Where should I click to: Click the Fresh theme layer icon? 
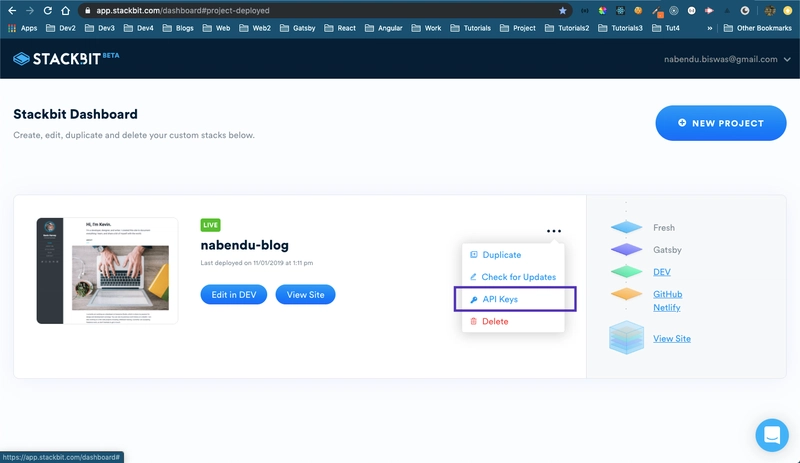click(626, 227)
